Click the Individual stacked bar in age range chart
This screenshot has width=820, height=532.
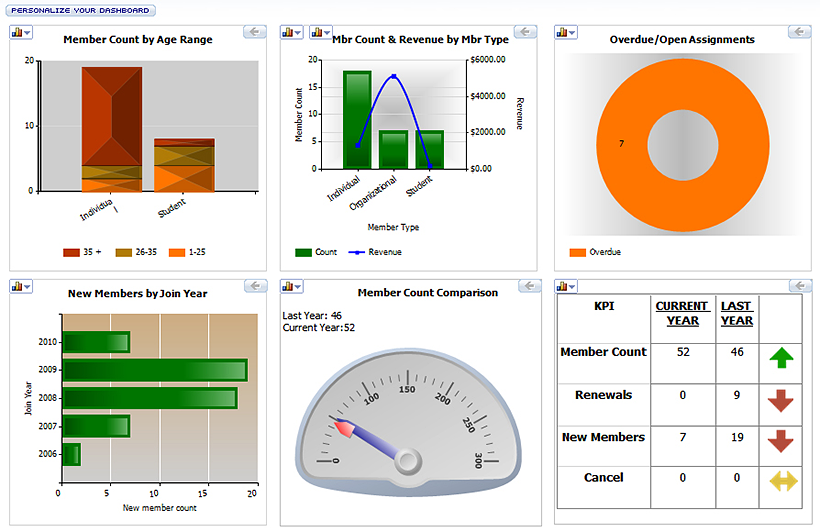click(x=112, y=129)
